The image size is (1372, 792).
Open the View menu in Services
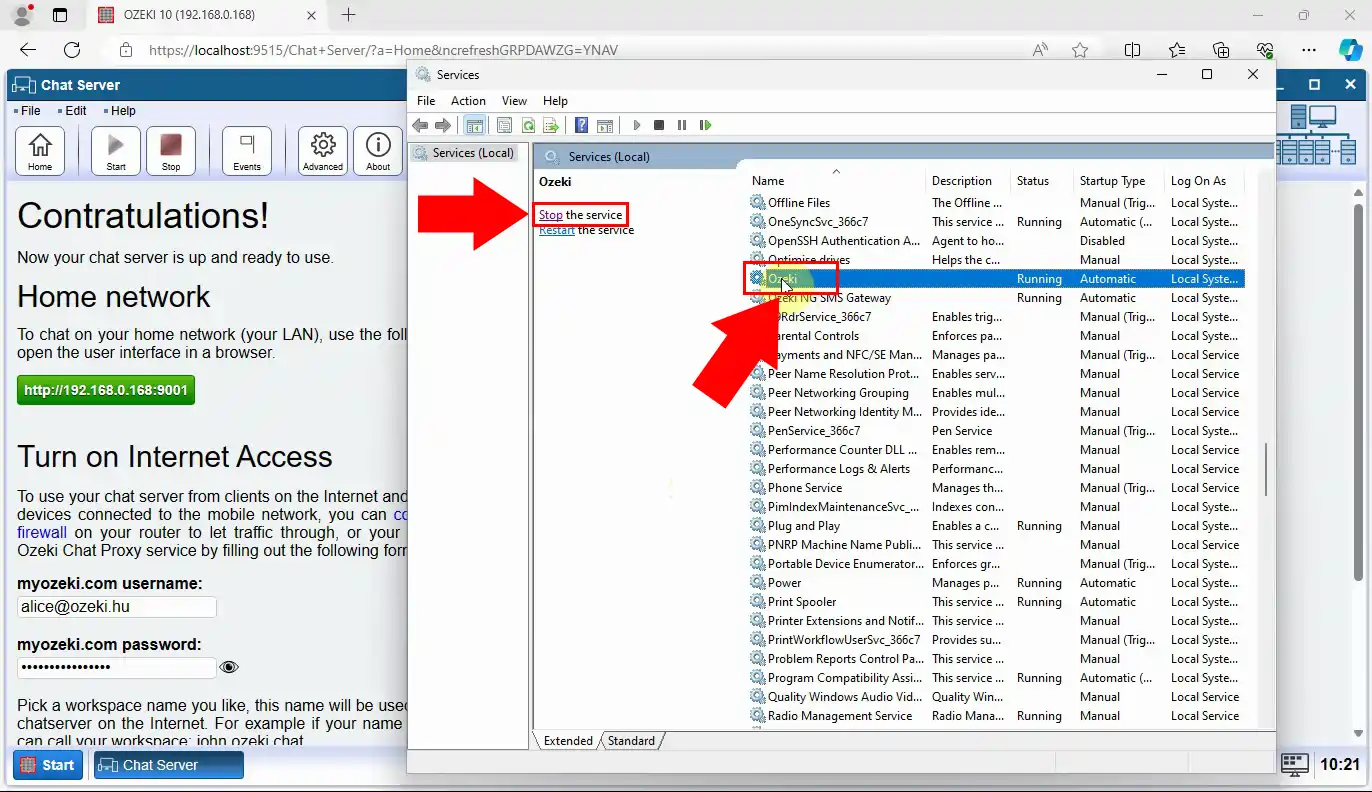(x=514, y=101)
